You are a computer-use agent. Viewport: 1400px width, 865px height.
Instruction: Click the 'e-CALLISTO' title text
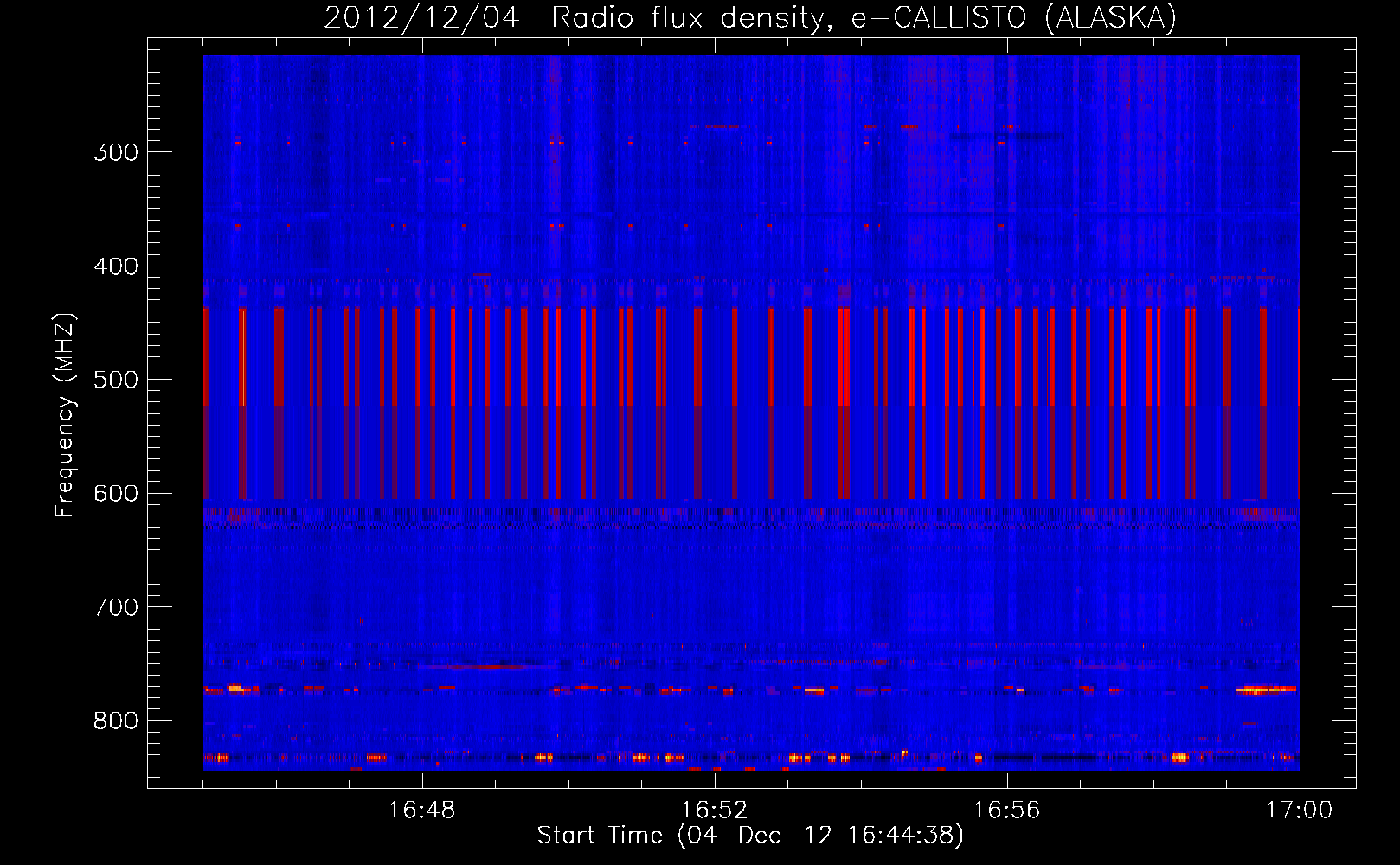point(939,18)
